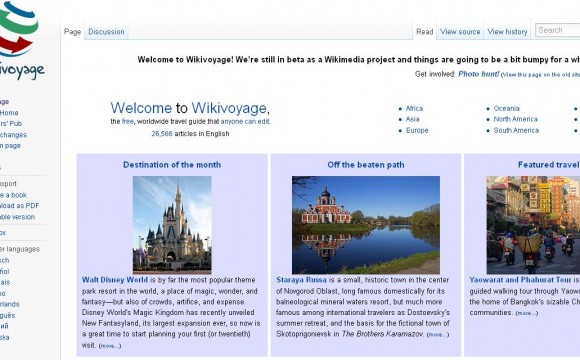Image resolution: width=580 pixels, height=360 pixels.
Task: Open the 'Off the beaten path' heading
Action: [366, 165]
